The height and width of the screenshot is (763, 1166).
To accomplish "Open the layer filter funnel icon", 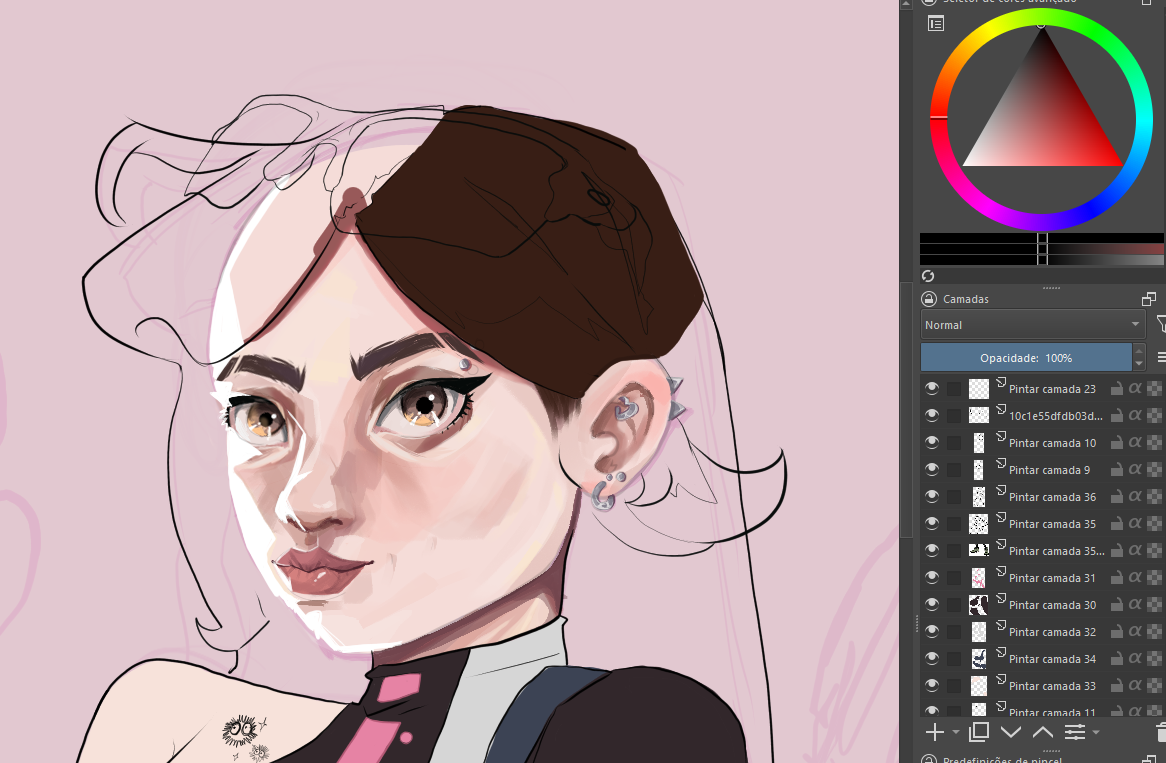I will [x=1161, y=323].
